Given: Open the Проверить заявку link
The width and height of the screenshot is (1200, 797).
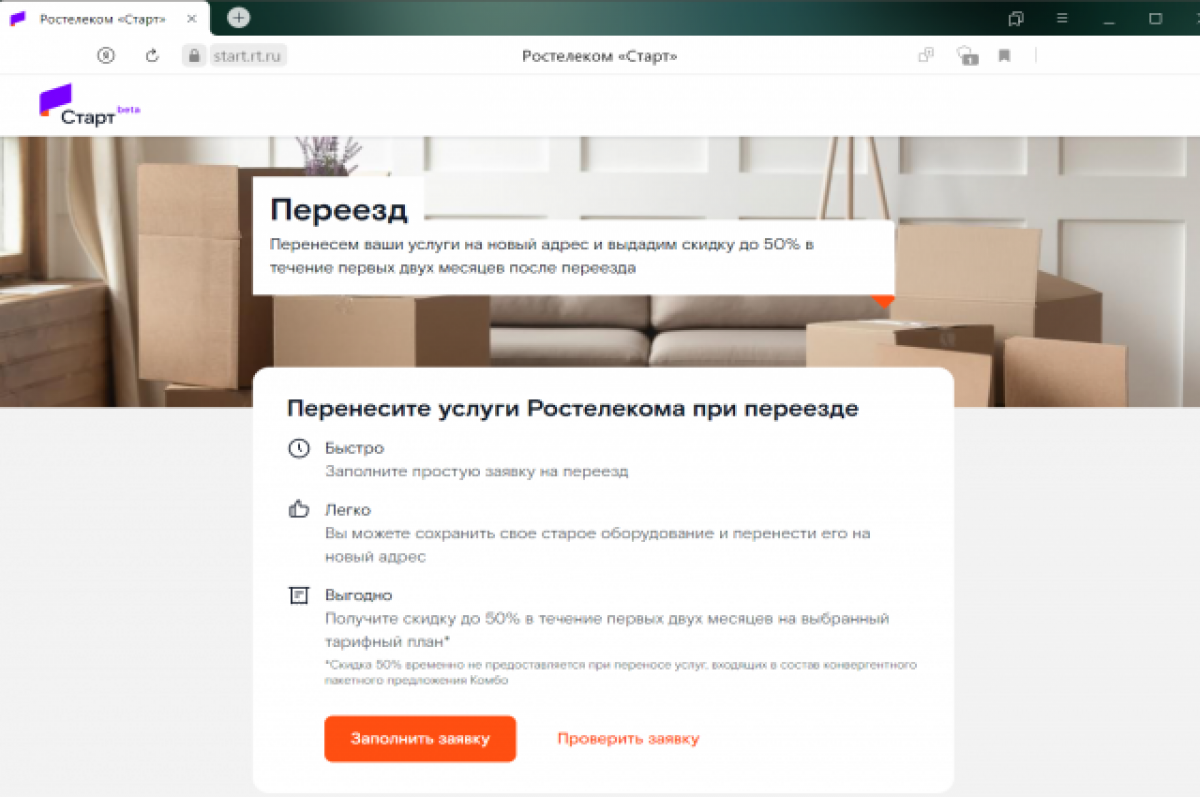Looking at the screenshot, I should coord(628,739).
